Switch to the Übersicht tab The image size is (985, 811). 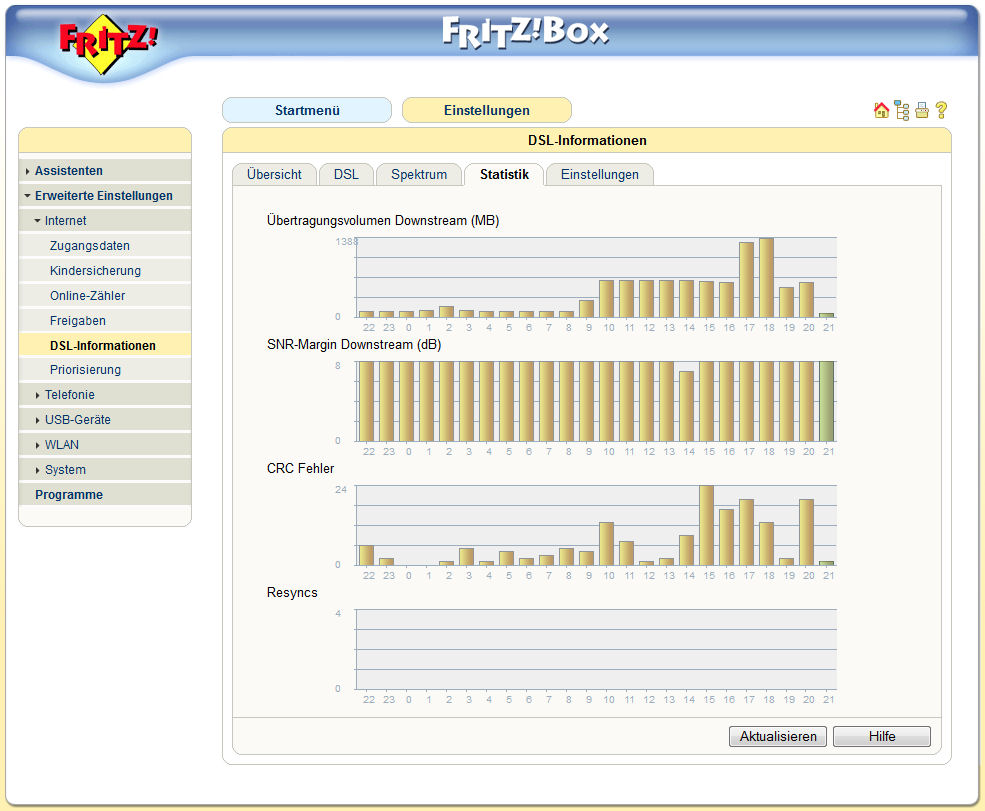pyautogui.click(x=274, y=175)
